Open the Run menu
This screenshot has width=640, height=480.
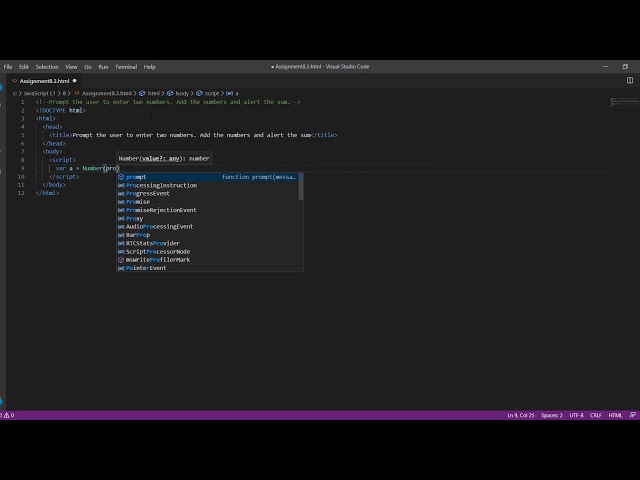pos(103,67)
